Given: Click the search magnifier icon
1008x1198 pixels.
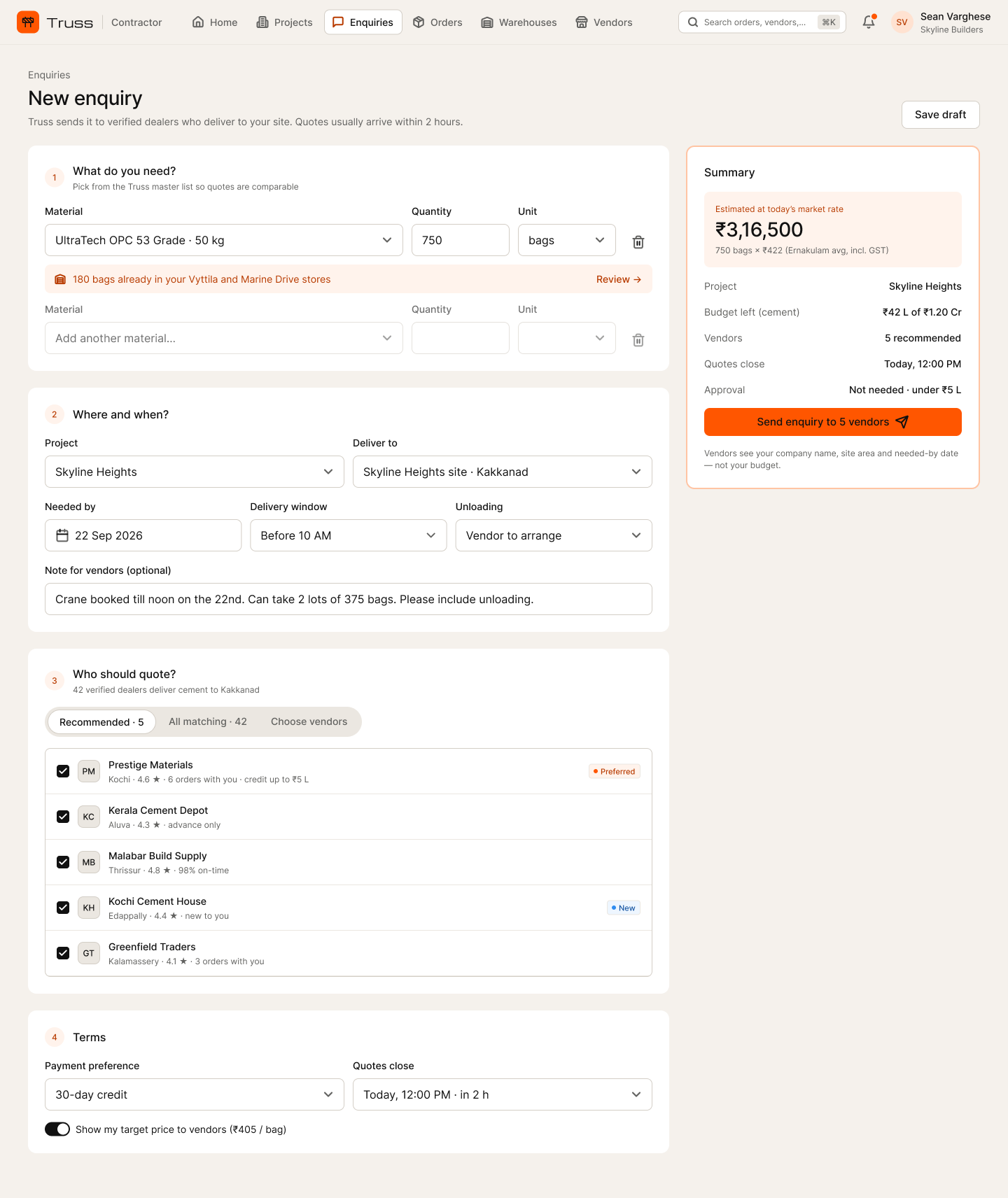Looking at the screenshot, I should (693, 22).
